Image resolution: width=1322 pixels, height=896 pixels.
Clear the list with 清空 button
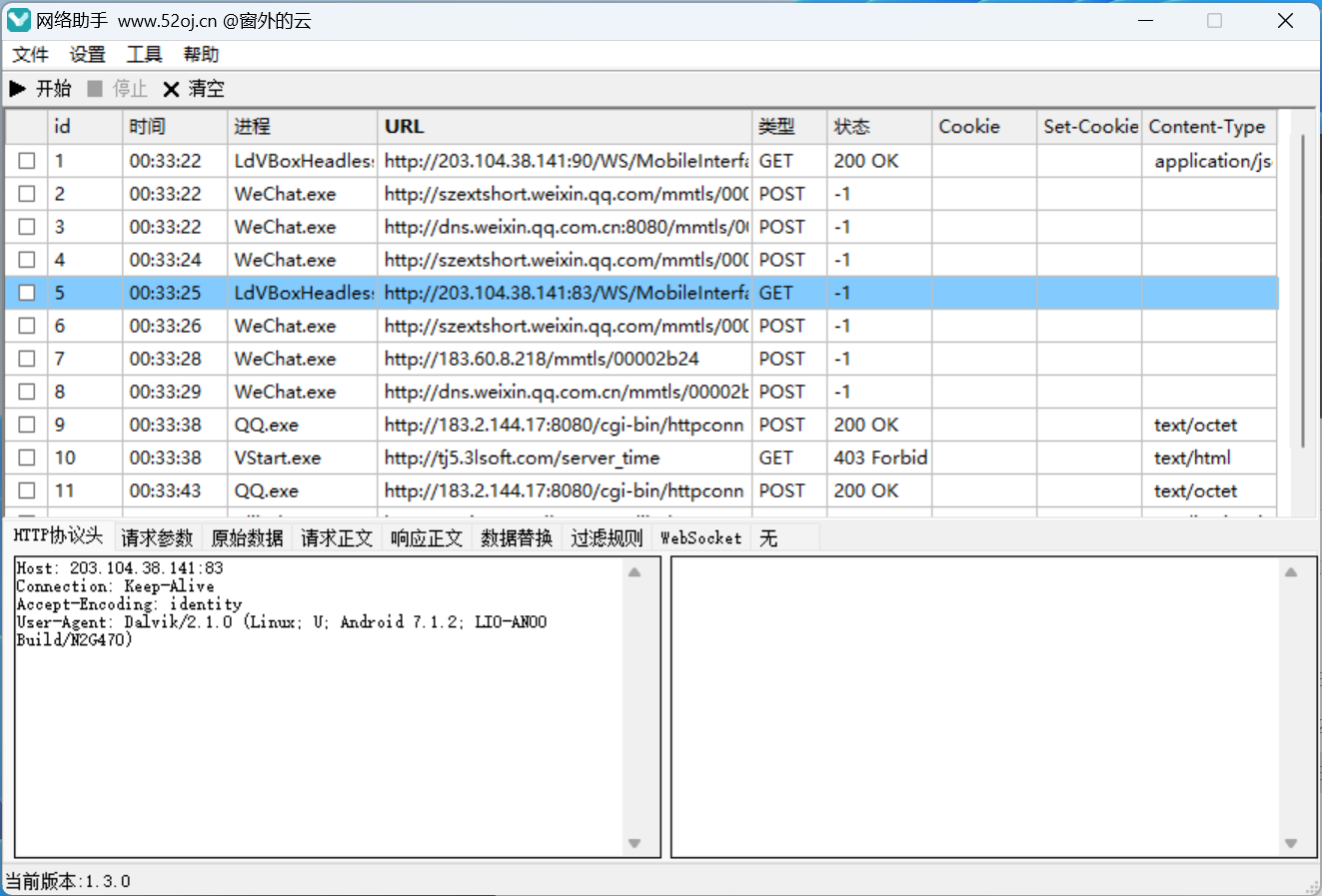[x=194, y=89]
